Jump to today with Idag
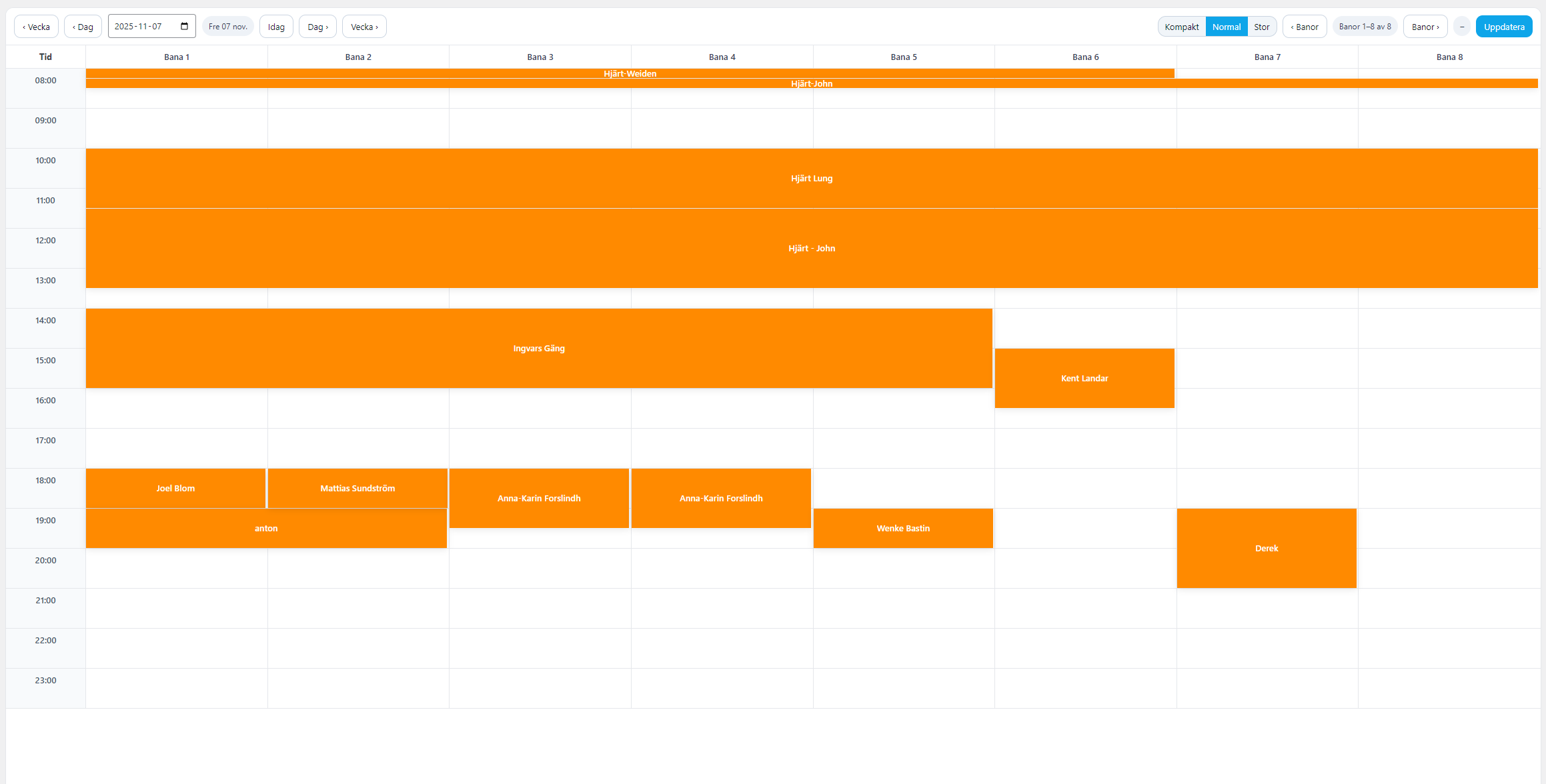 pyautogui.click(x=276, y=27)
